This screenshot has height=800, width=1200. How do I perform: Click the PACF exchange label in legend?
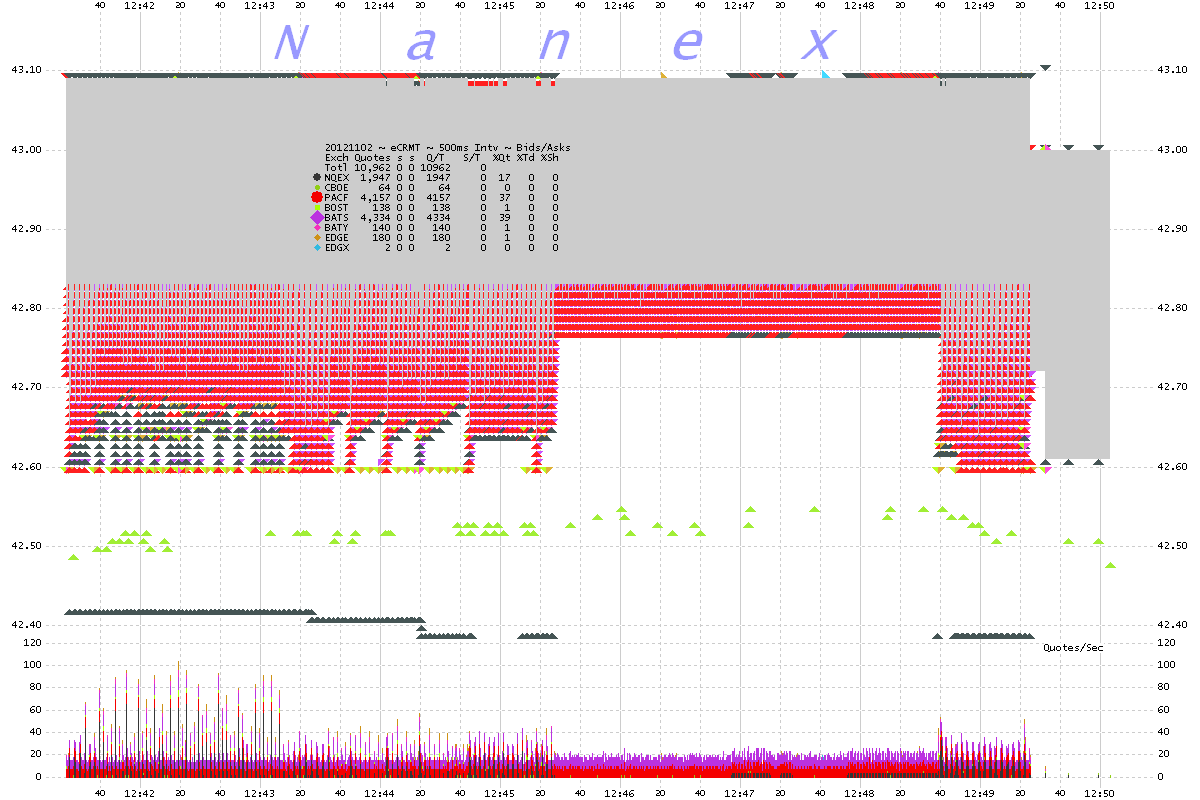point(336,197)
